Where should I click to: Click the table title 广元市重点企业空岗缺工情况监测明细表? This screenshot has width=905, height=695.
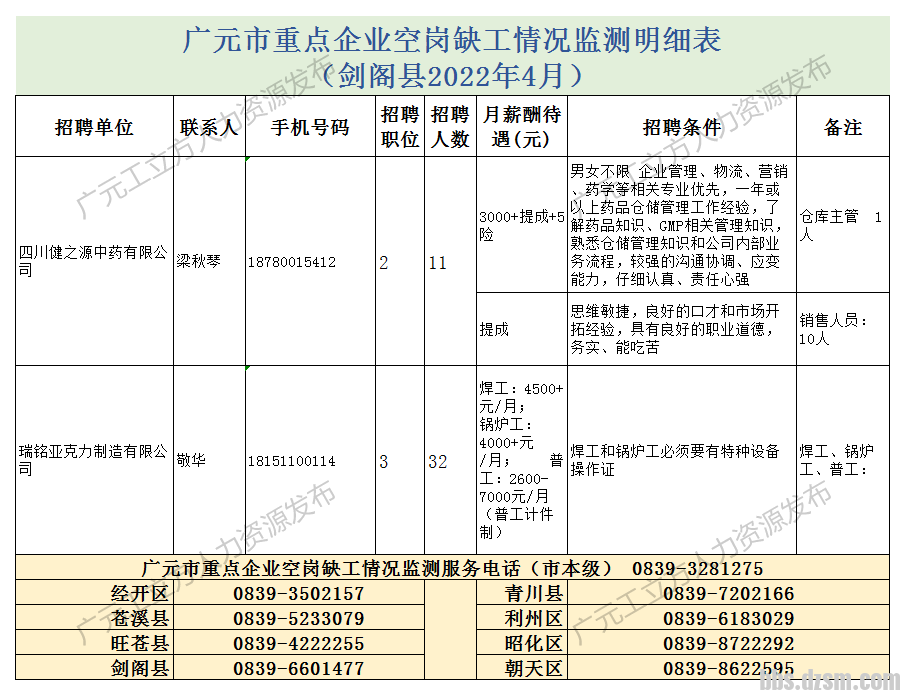452,40
